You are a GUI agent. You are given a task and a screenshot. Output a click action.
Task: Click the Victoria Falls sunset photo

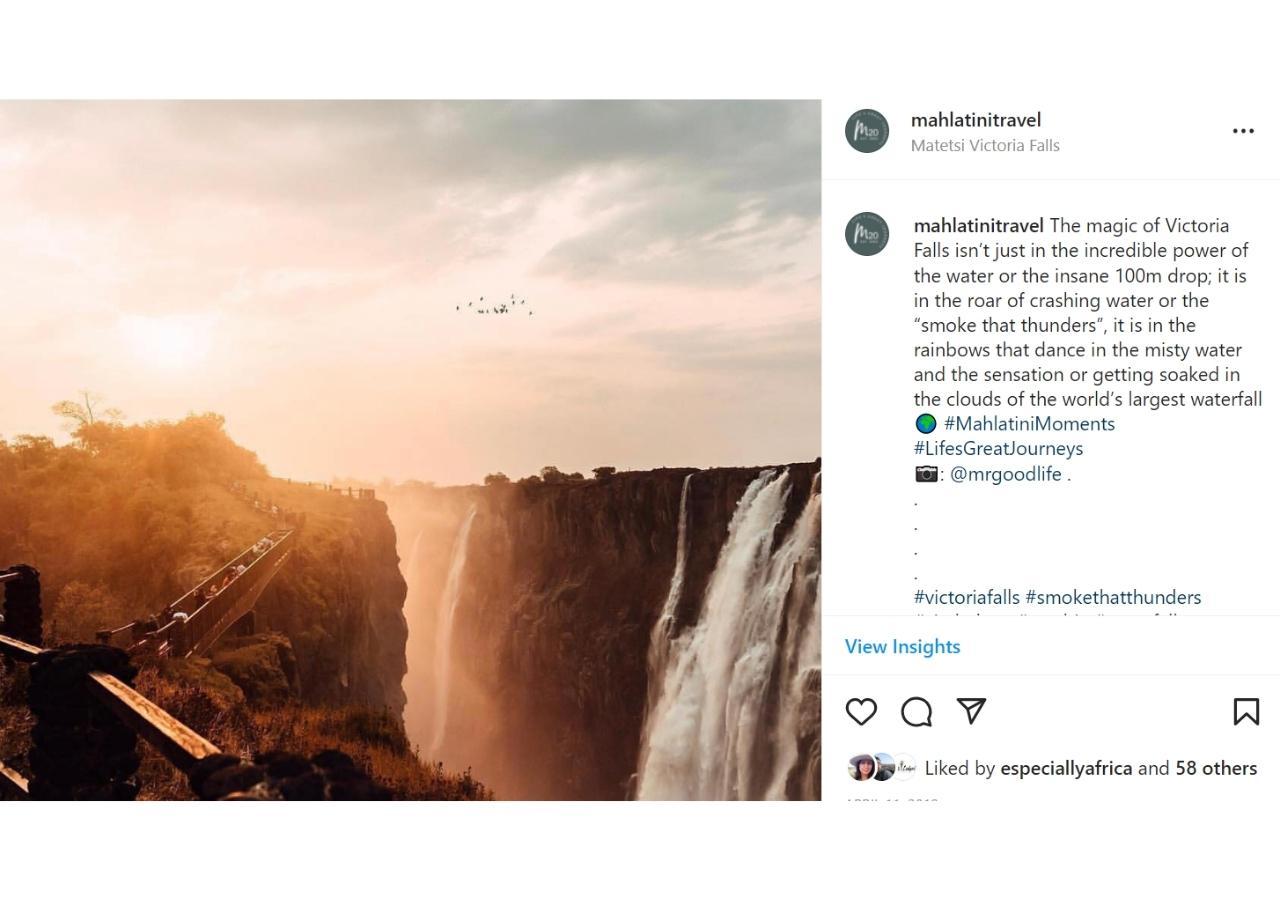click(410, 450)
